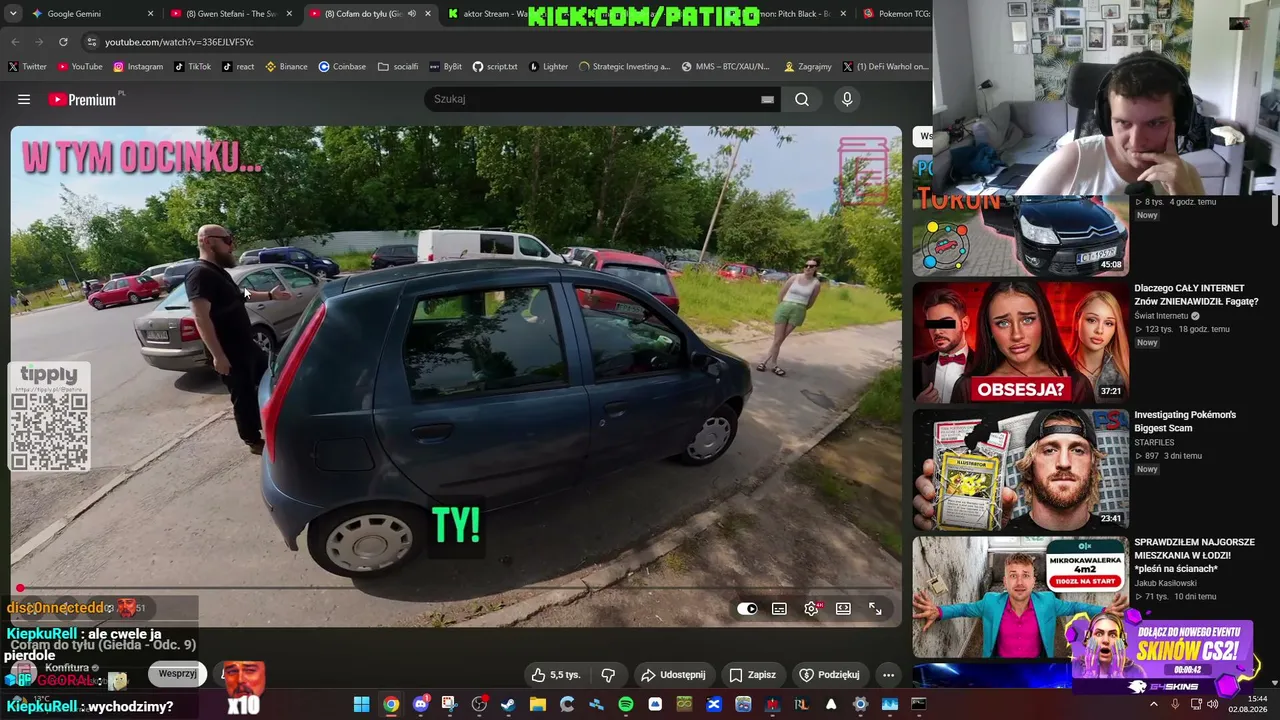Seek on the video progress bar
Image resolution: width=1280 pixels, height=720 pixels.
tap(456, 588)
